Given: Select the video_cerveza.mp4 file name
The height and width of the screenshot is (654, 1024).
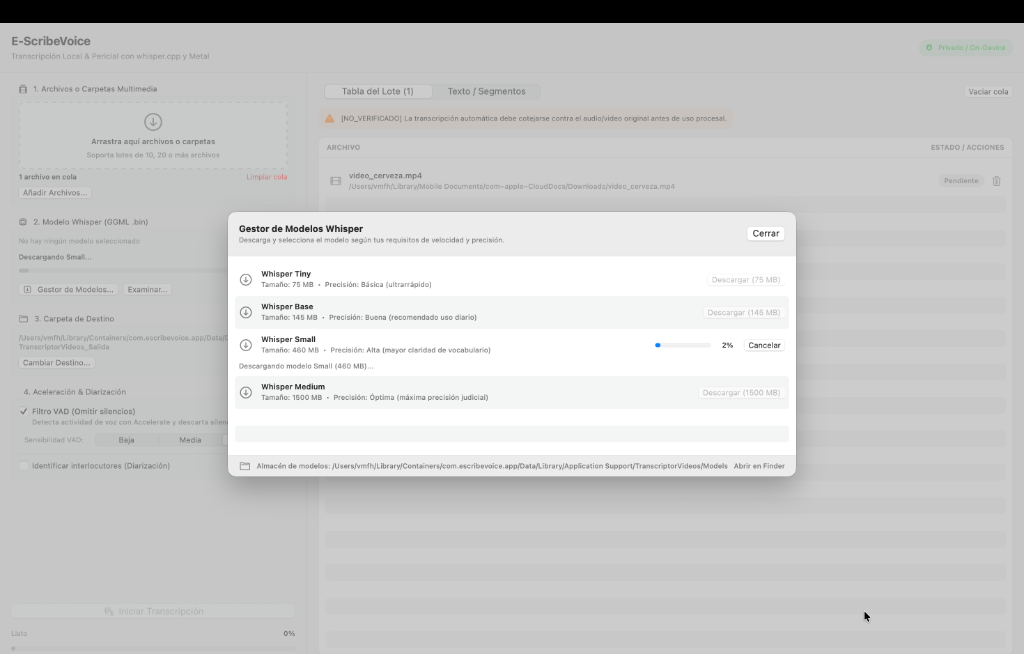Looking at the screenshot, I should pyautogui.click(x=385, y=176).
